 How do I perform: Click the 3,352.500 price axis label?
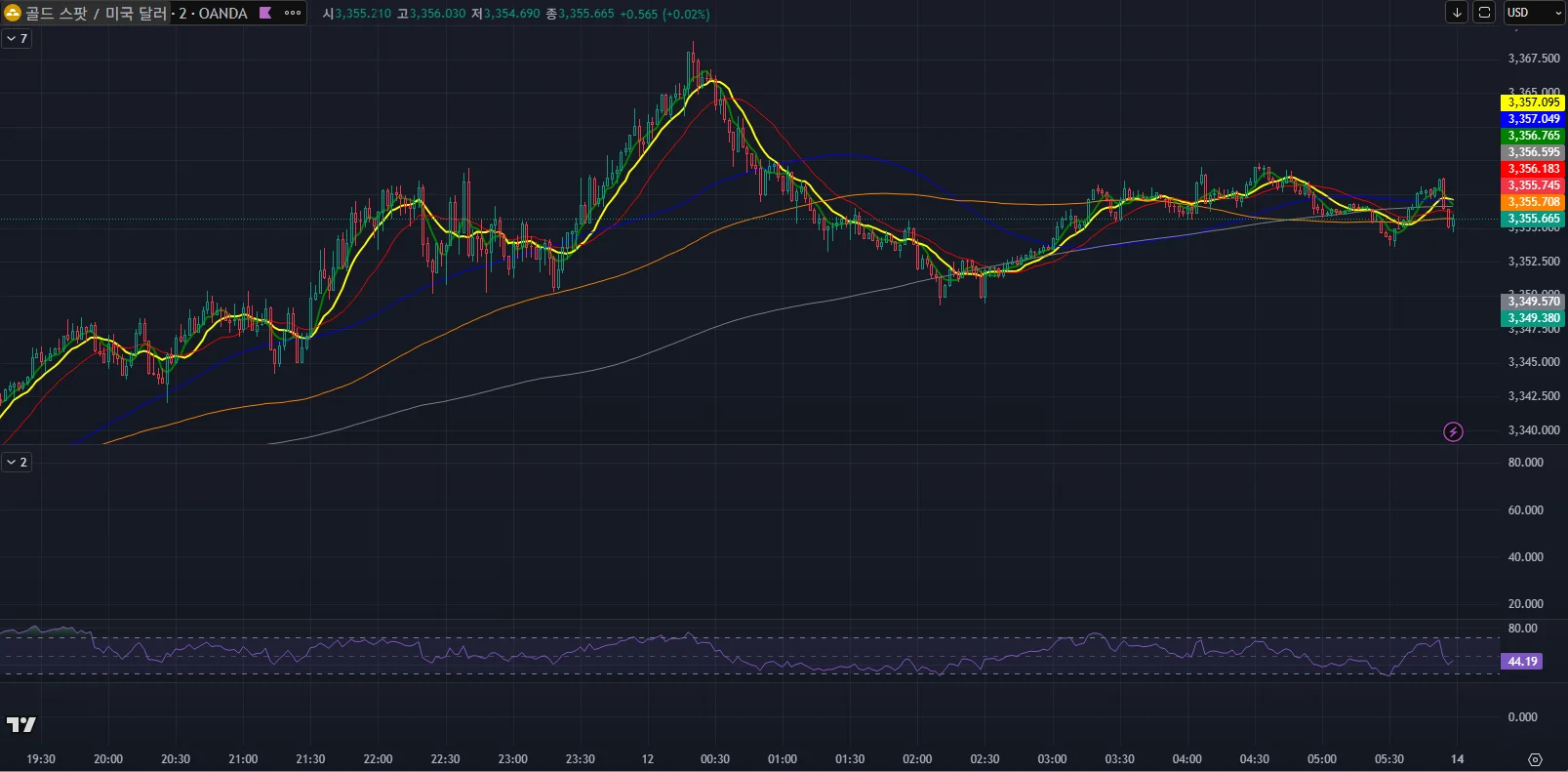click(x=1534, y=262)
